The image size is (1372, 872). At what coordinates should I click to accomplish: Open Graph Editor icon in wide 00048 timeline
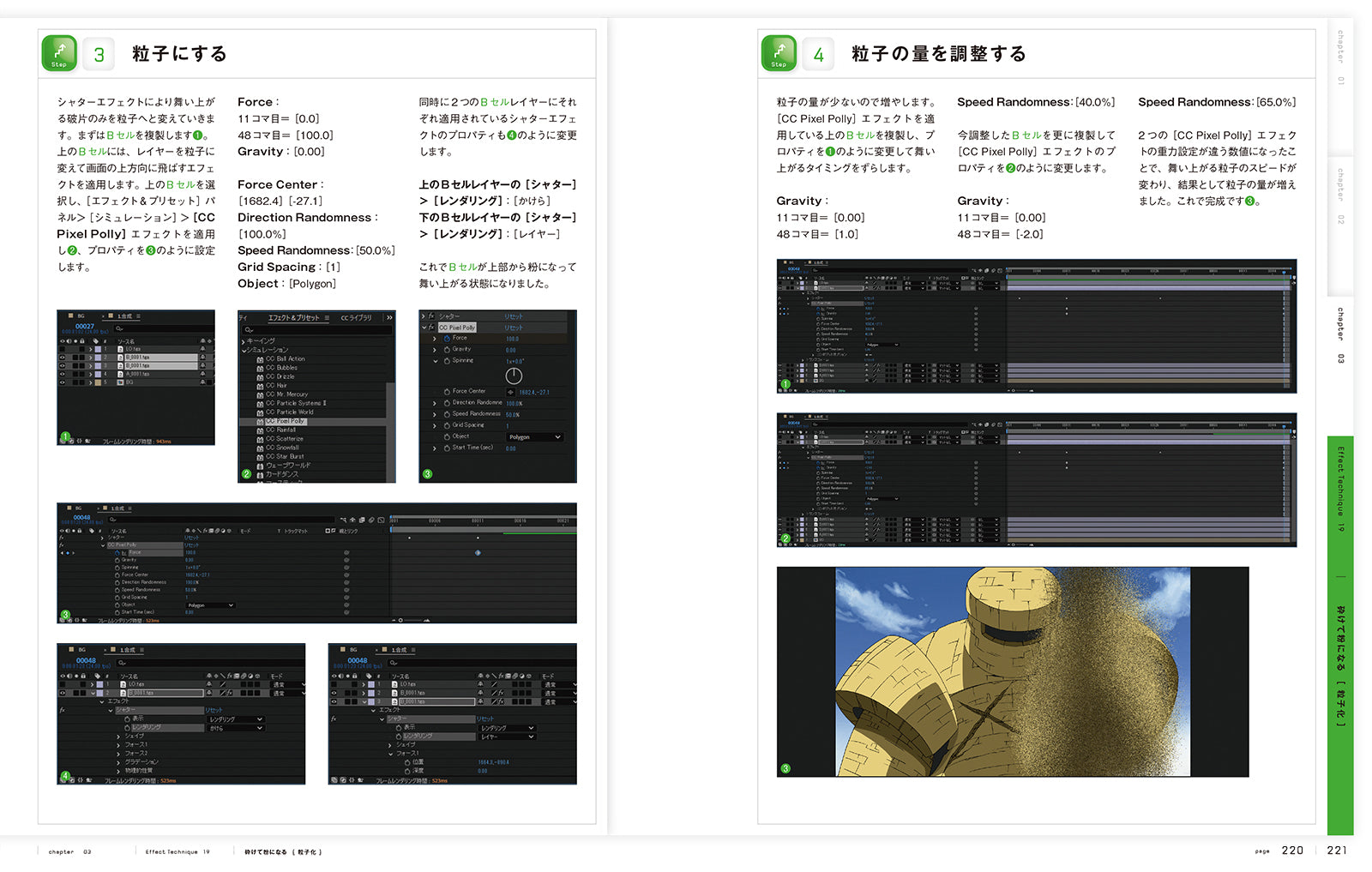coord(381,520)
